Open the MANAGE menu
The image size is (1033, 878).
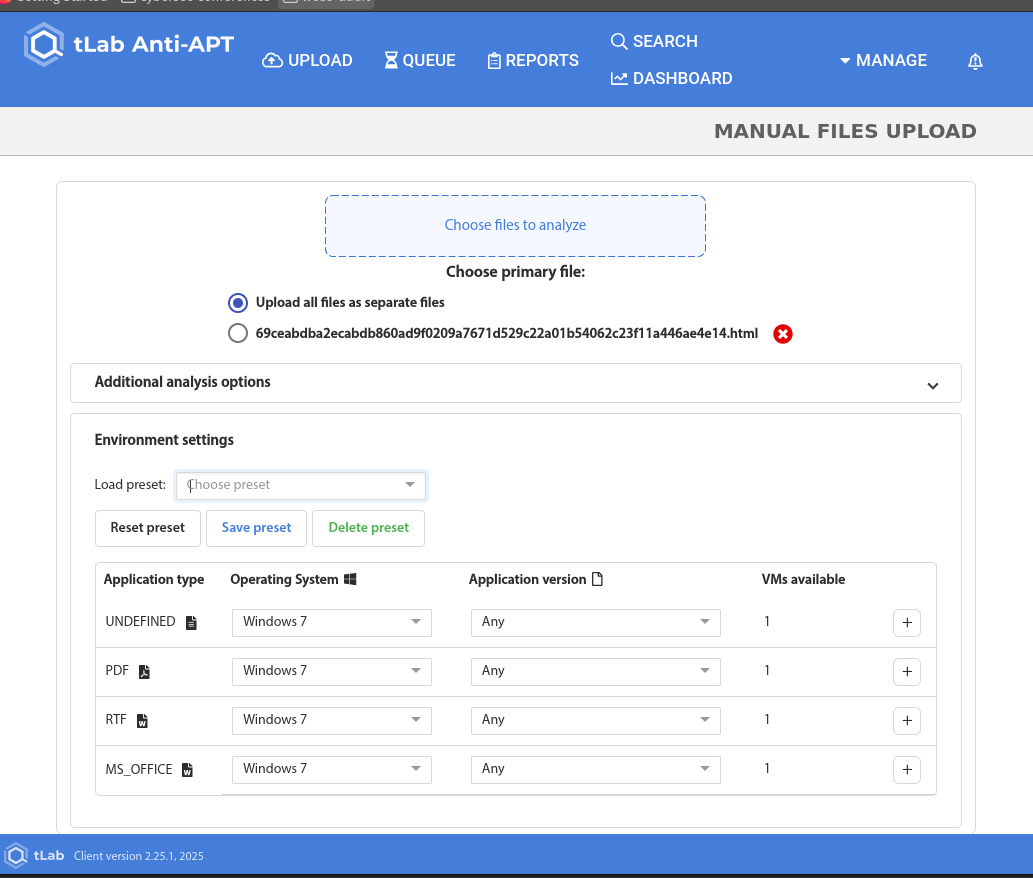[x=883, y=61]
